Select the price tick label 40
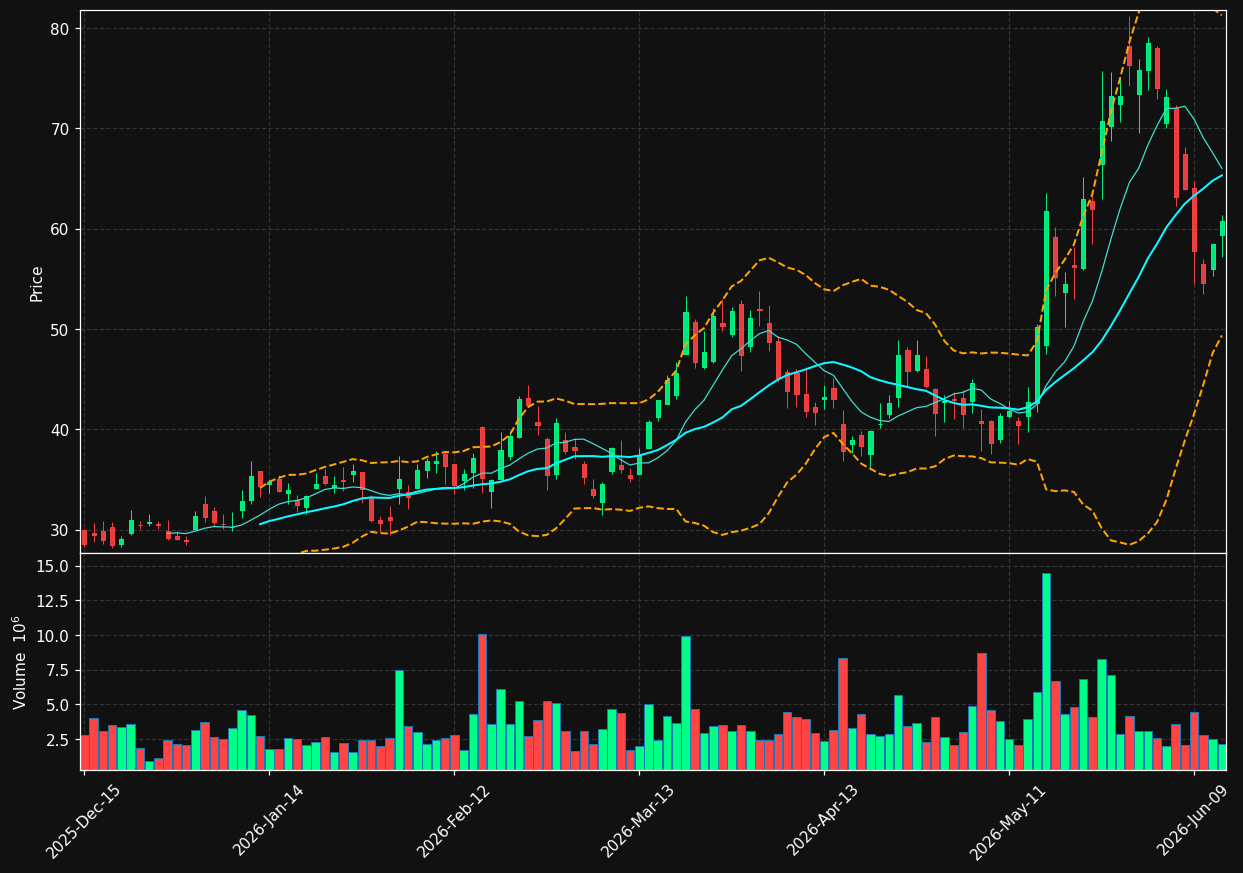1243x873 pixels. (60, 430)
